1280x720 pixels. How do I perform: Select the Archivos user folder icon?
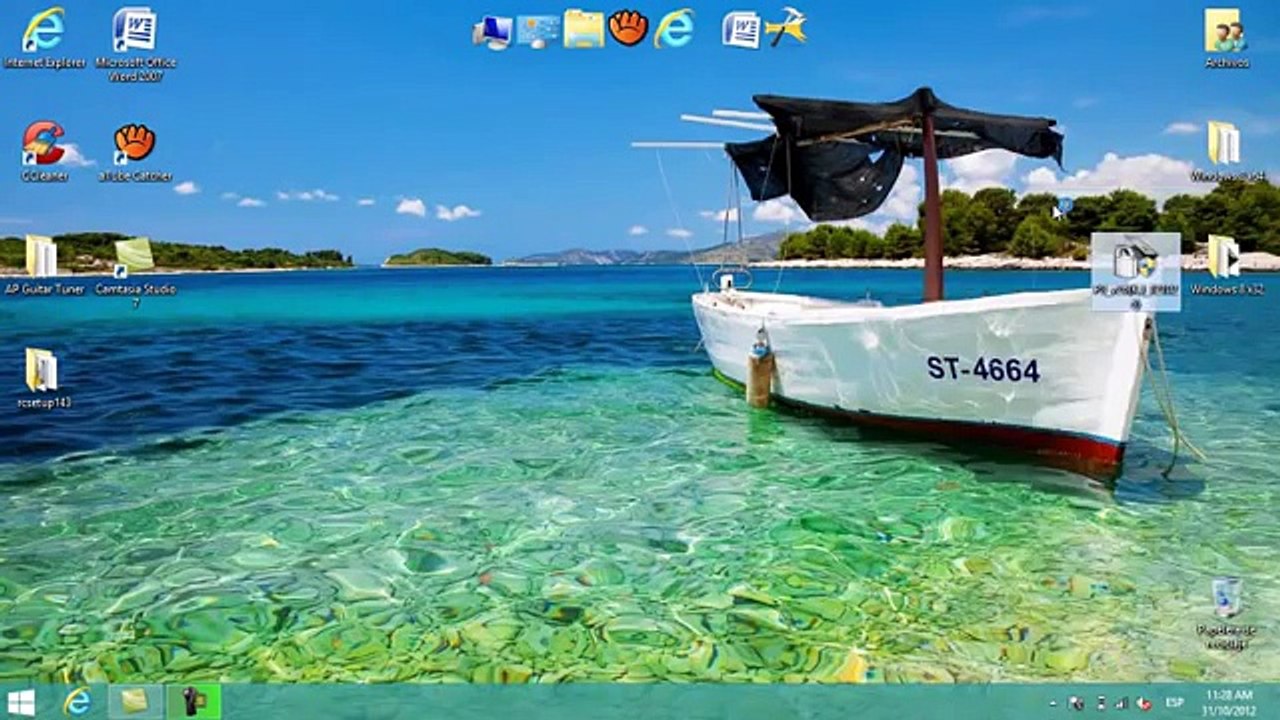1226,38
